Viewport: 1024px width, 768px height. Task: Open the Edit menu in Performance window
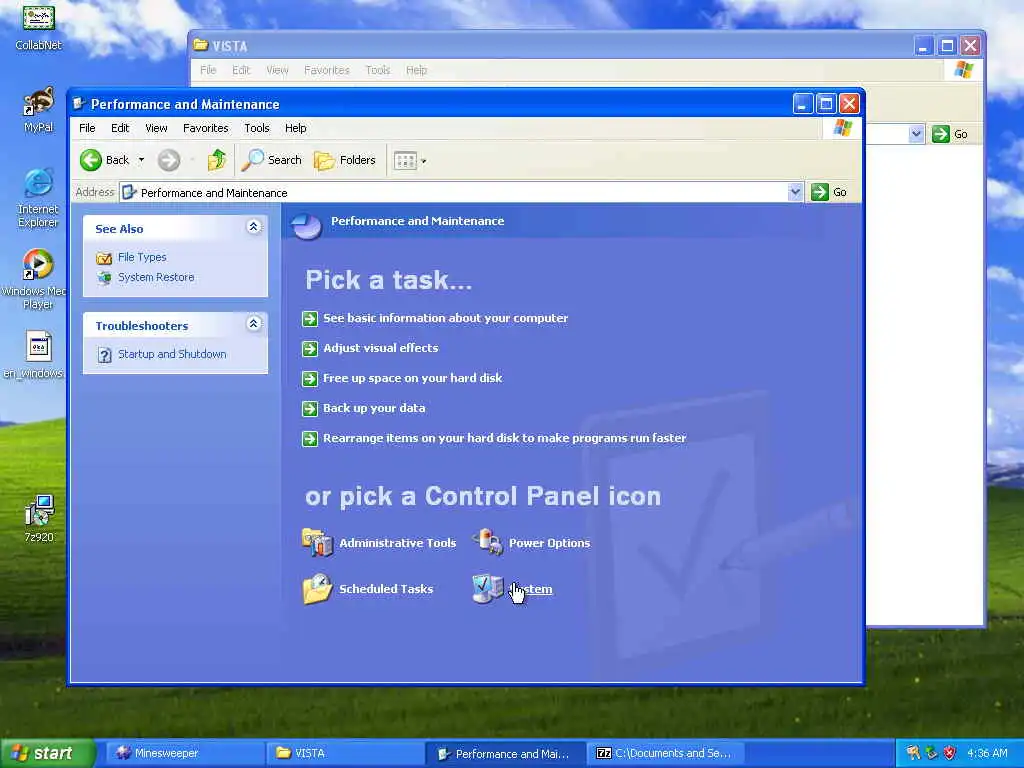120,128
